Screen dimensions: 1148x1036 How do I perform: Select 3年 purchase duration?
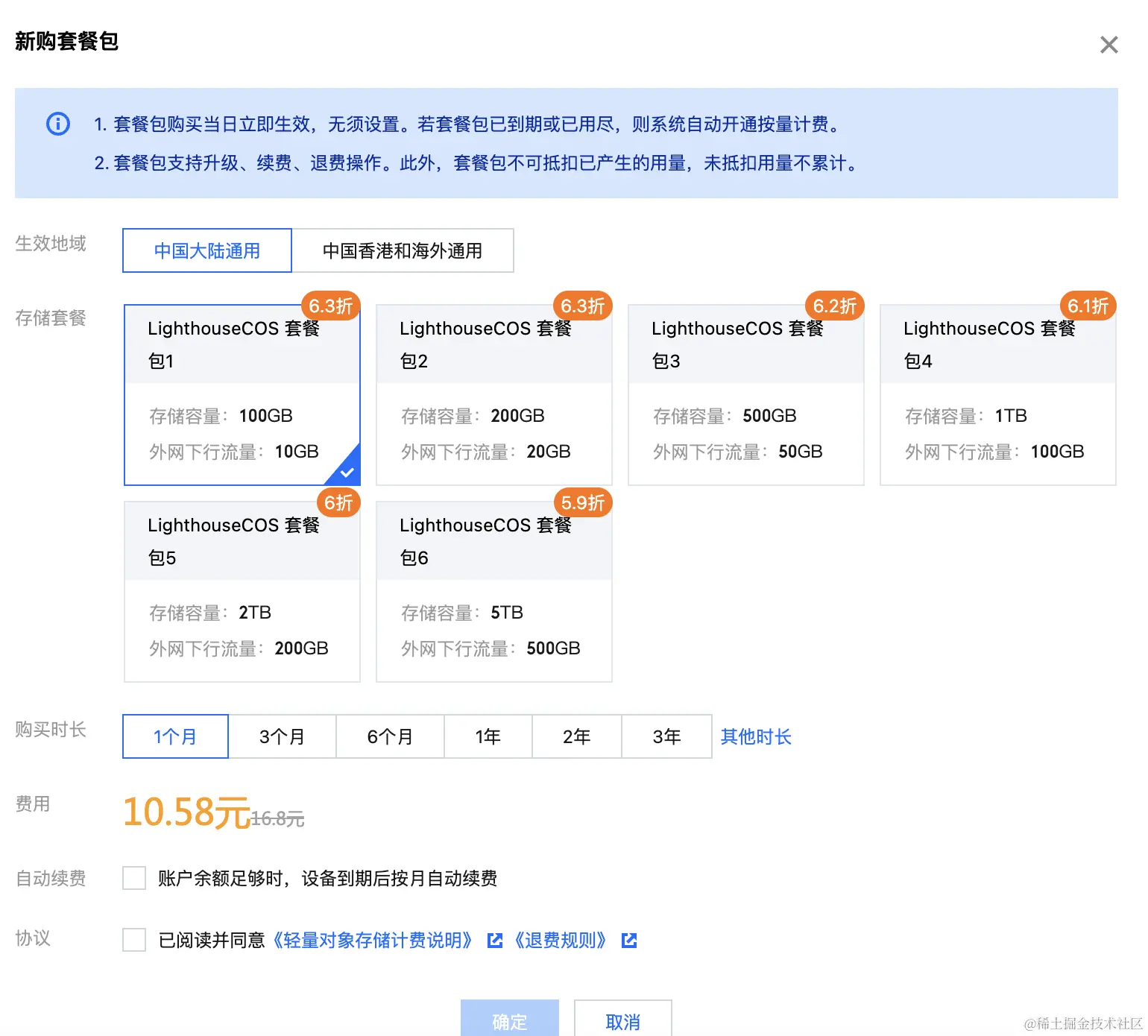[666, 736]
